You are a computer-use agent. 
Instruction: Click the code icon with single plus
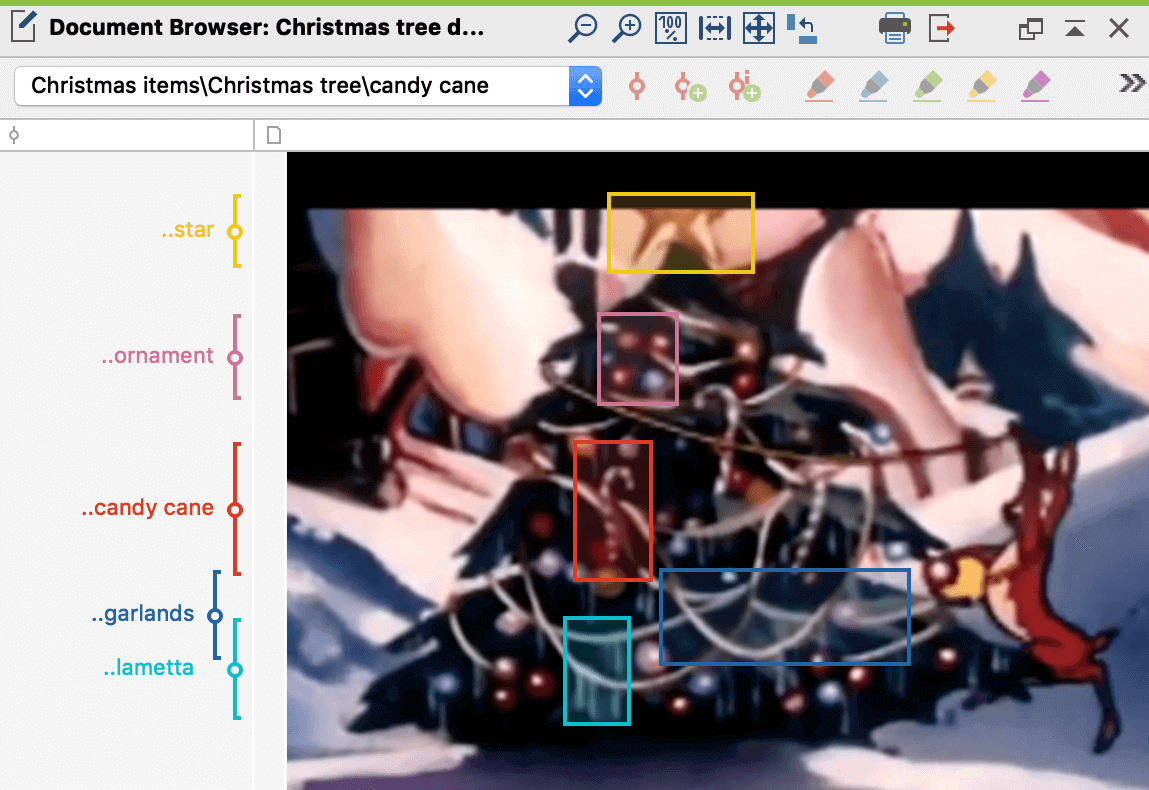(690, 86)
